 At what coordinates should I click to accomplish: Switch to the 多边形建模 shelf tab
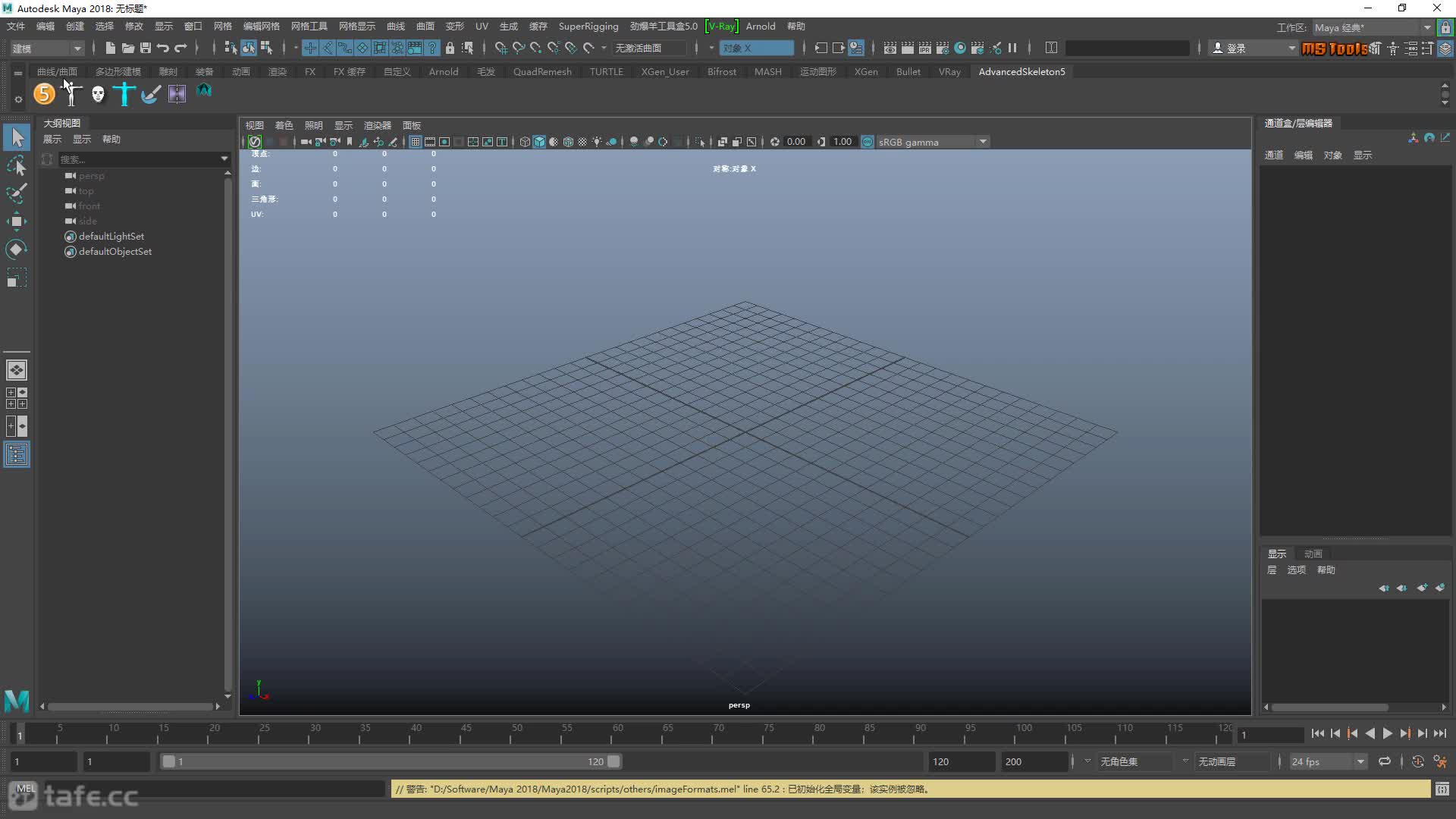[x=118, y=71]
